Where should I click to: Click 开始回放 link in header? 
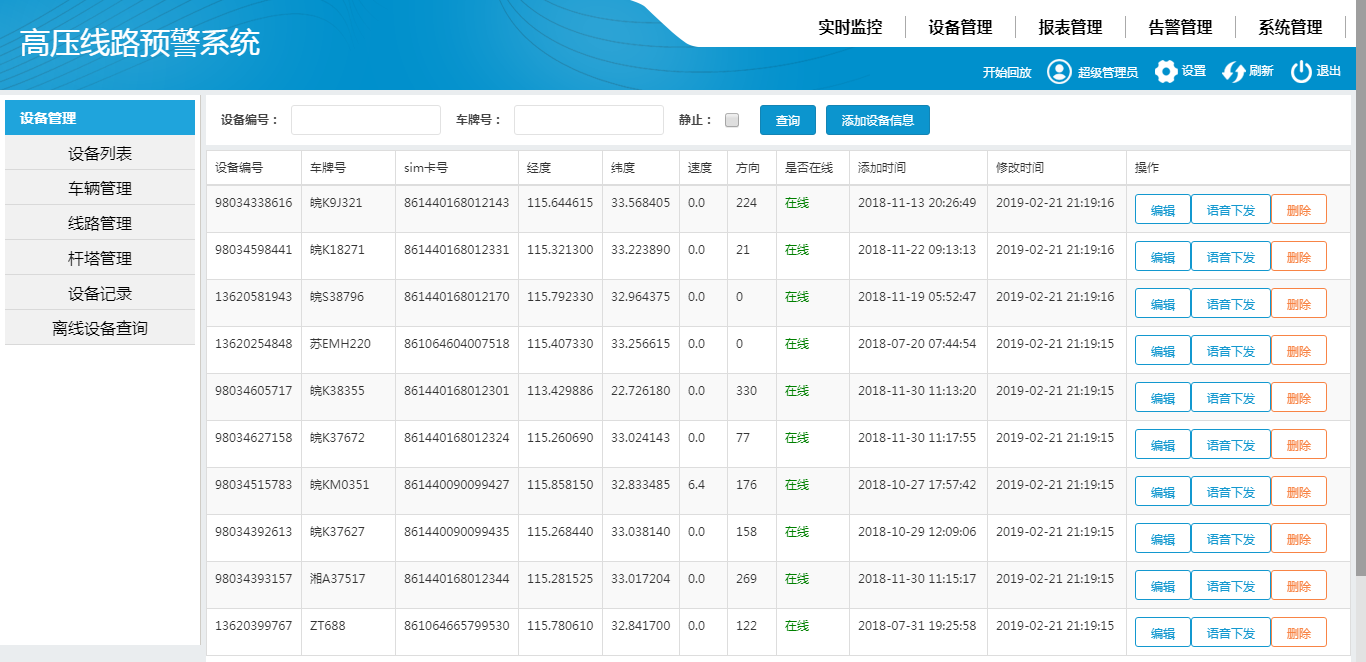(1006, 72)
